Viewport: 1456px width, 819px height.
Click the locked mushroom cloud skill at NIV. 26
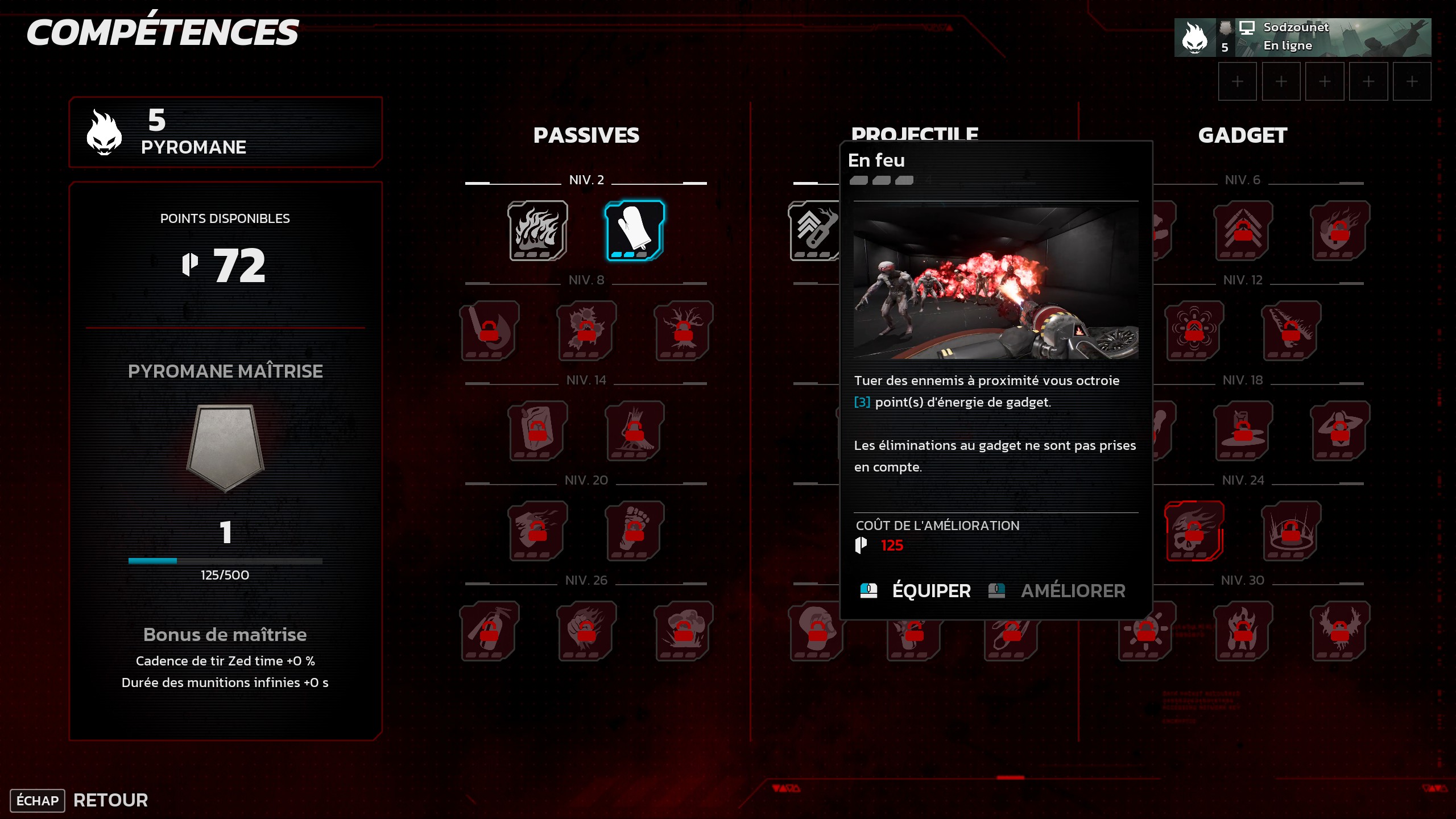pyautogui.click(x=683, y=631)
